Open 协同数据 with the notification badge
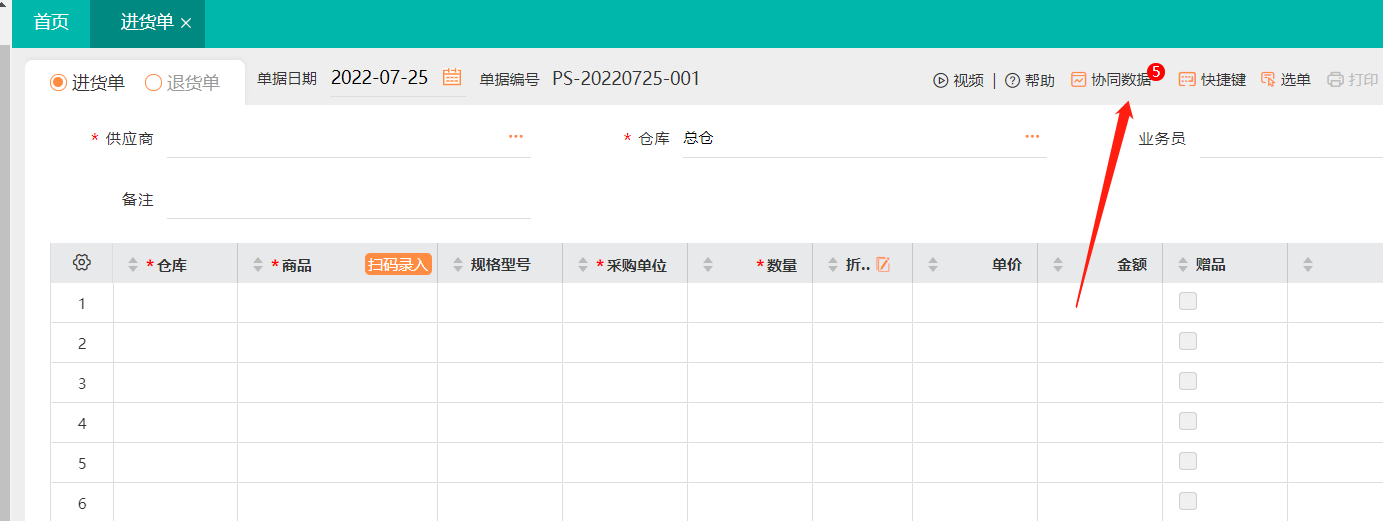 (1110, 80)
